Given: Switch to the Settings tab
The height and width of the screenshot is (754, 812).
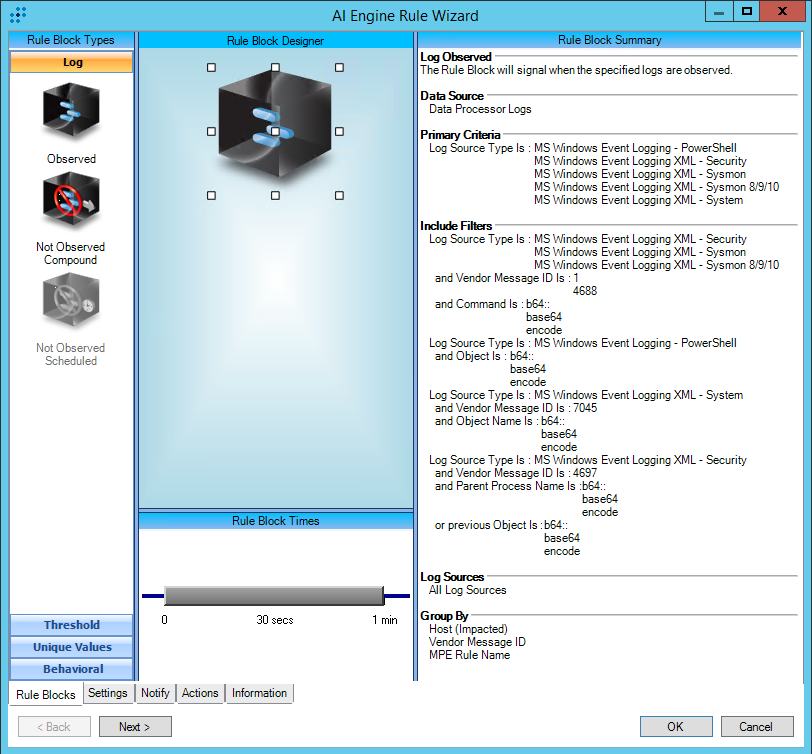Looking at the screenshot, I should pos(107,693).
